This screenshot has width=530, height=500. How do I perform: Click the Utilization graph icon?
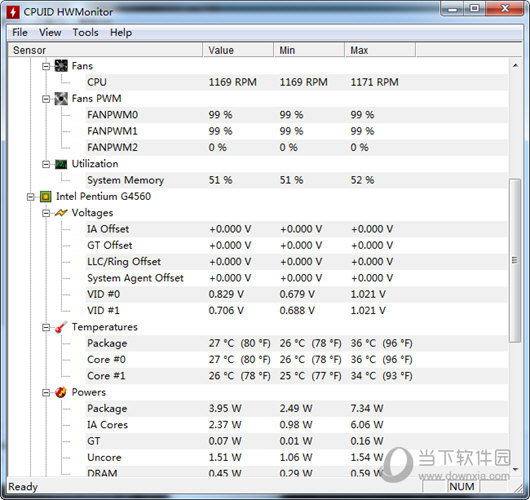61,164
